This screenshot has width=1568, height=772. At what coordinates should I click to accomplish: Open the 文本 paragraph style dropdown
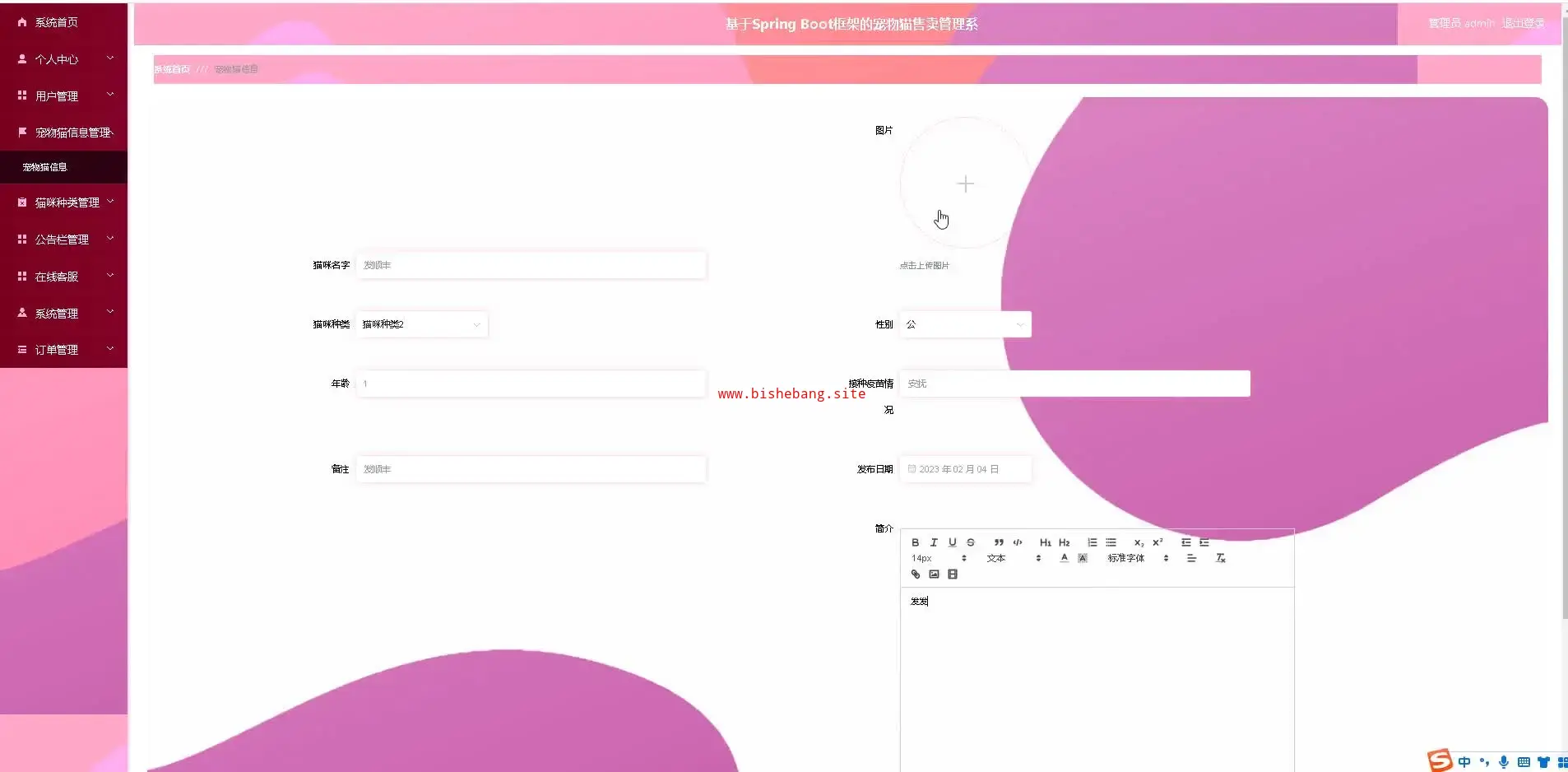tap(1014, 558)
